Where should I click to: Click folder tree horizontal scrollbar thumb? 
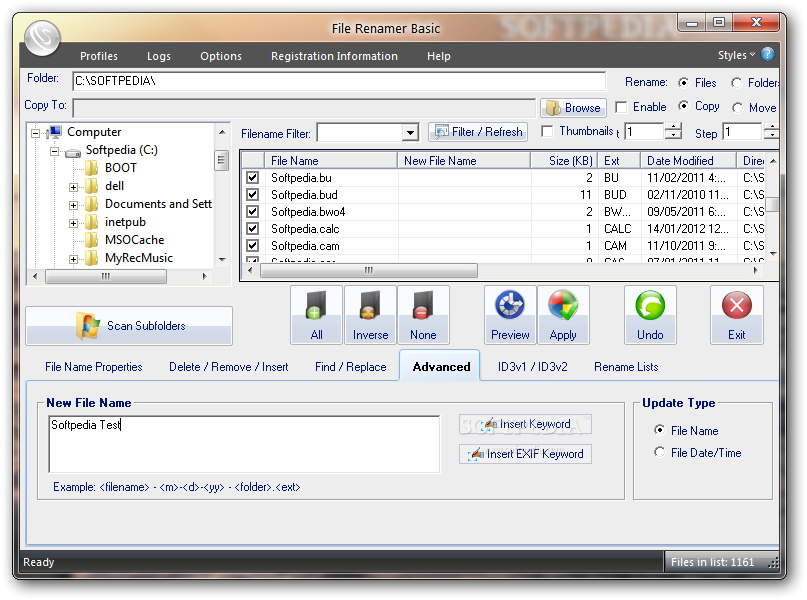point(106,276)
